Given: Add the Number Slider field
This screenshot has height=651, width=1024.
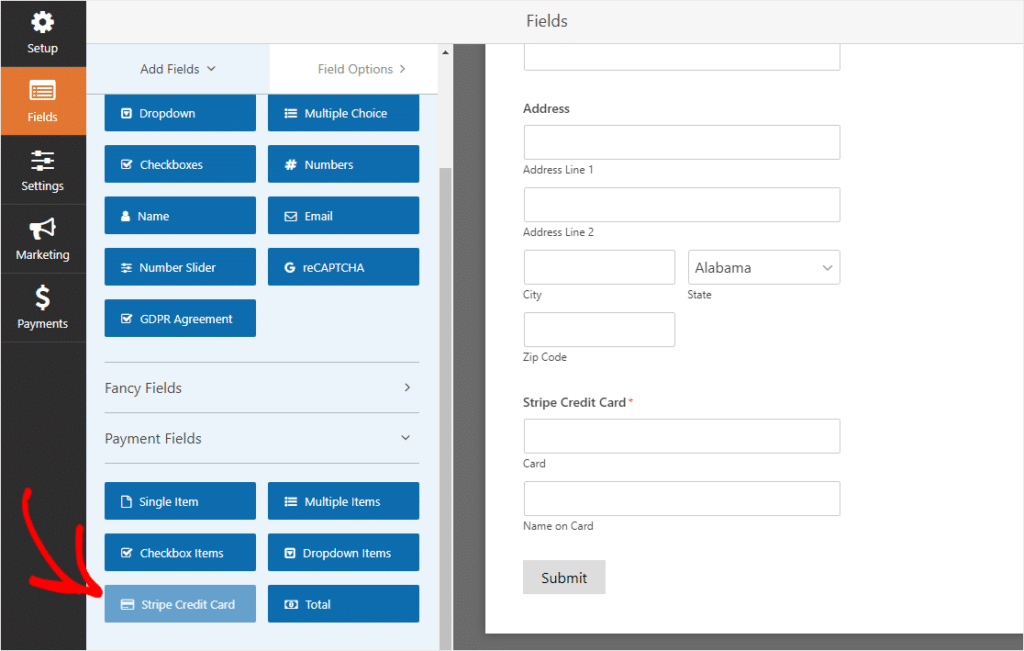Looking at the screenshot, I should [x=179, y=266].
